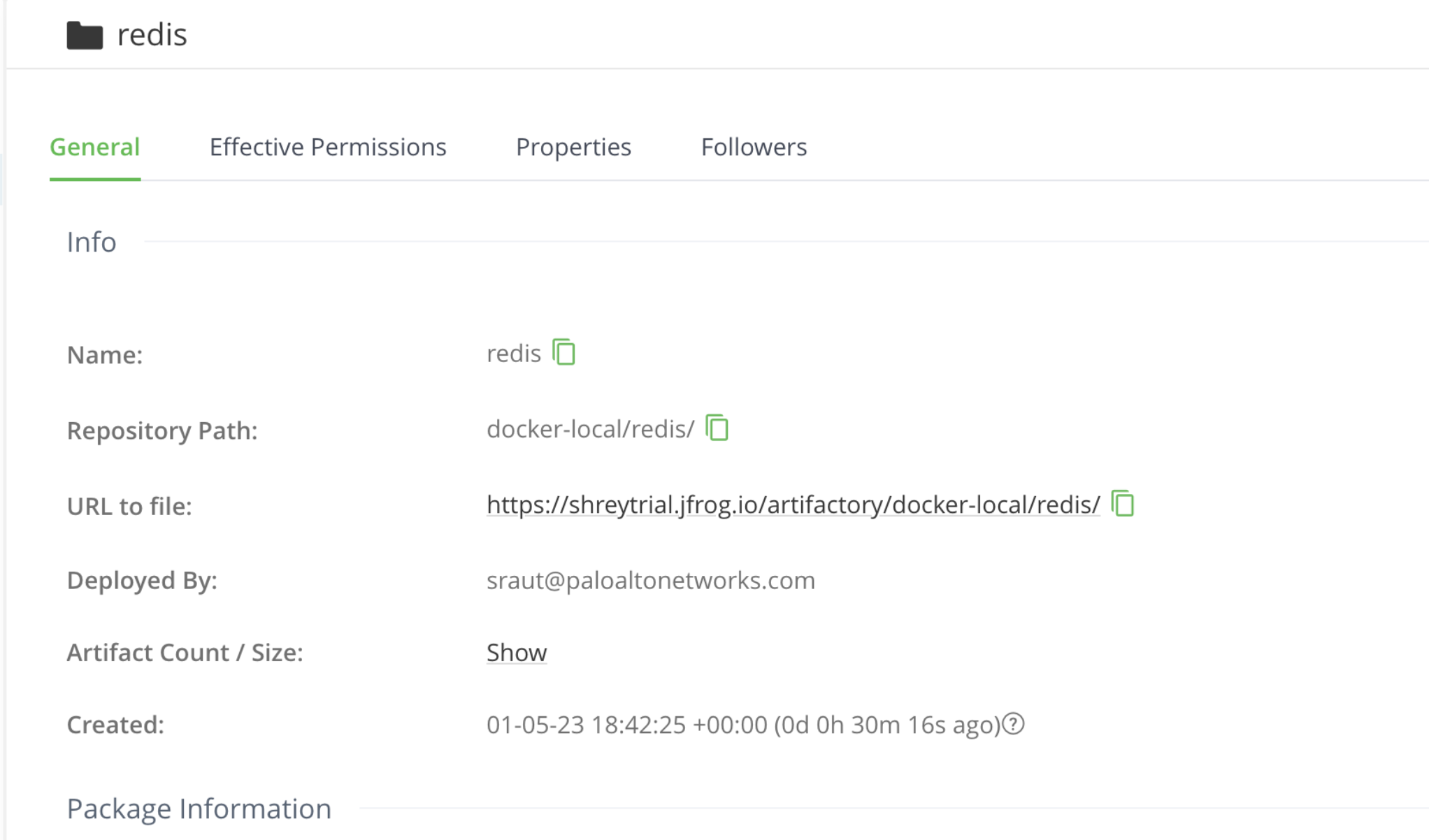Click the Info section heading
This screenshot has width=1429, height=840.
[92, 242]
